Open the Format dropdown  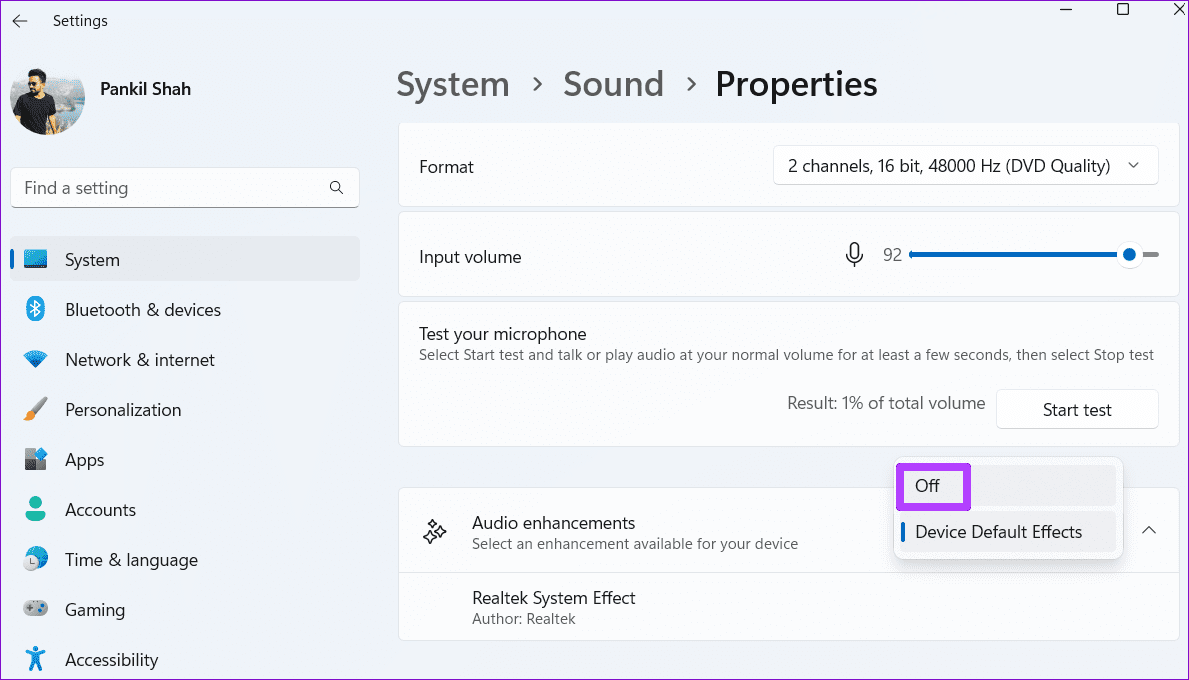(x=964, y=165)
